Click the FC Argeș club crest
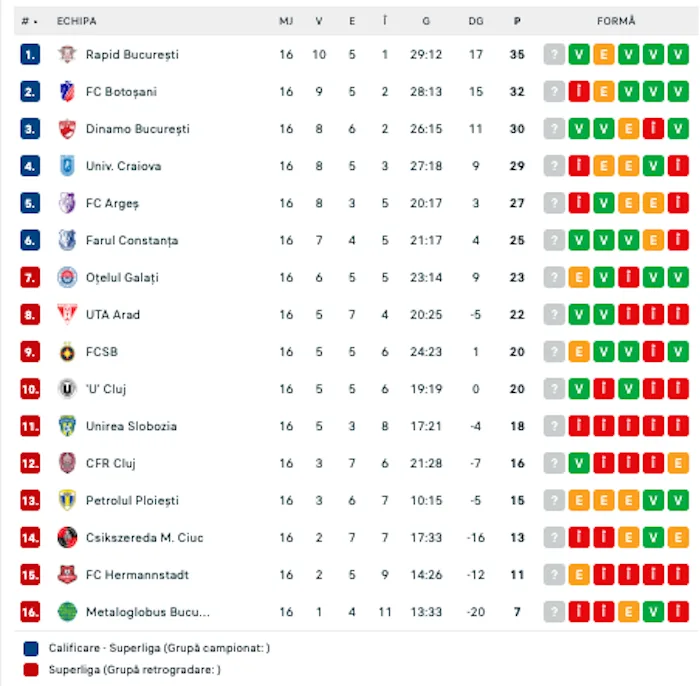 (67, 203)
